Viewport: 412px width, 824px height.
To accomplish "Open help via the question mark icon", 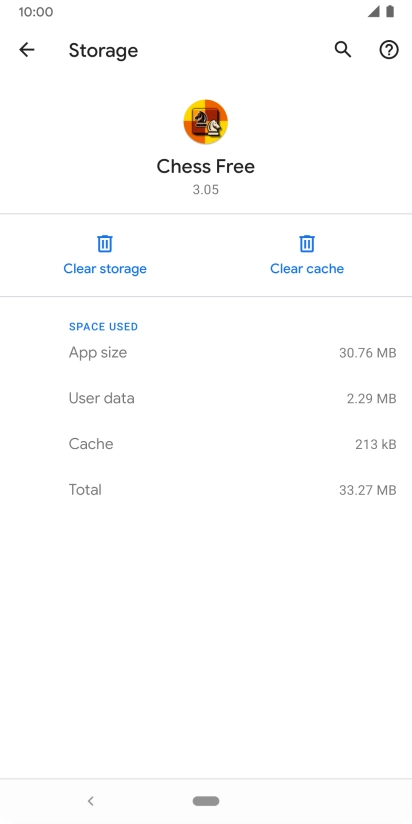I will click(x=389, y=50).
